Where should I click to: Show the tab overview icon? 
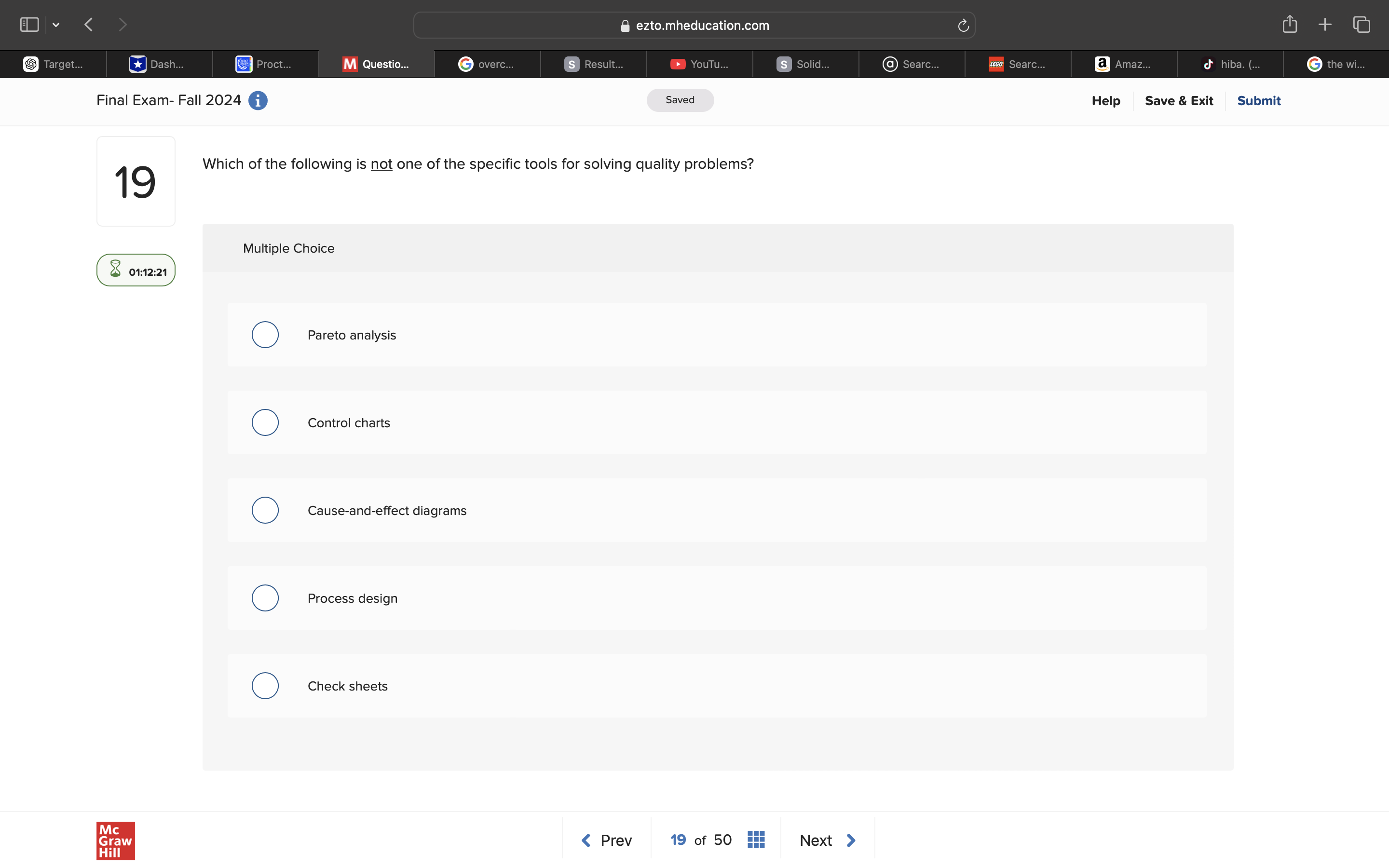coord(1362,25)
